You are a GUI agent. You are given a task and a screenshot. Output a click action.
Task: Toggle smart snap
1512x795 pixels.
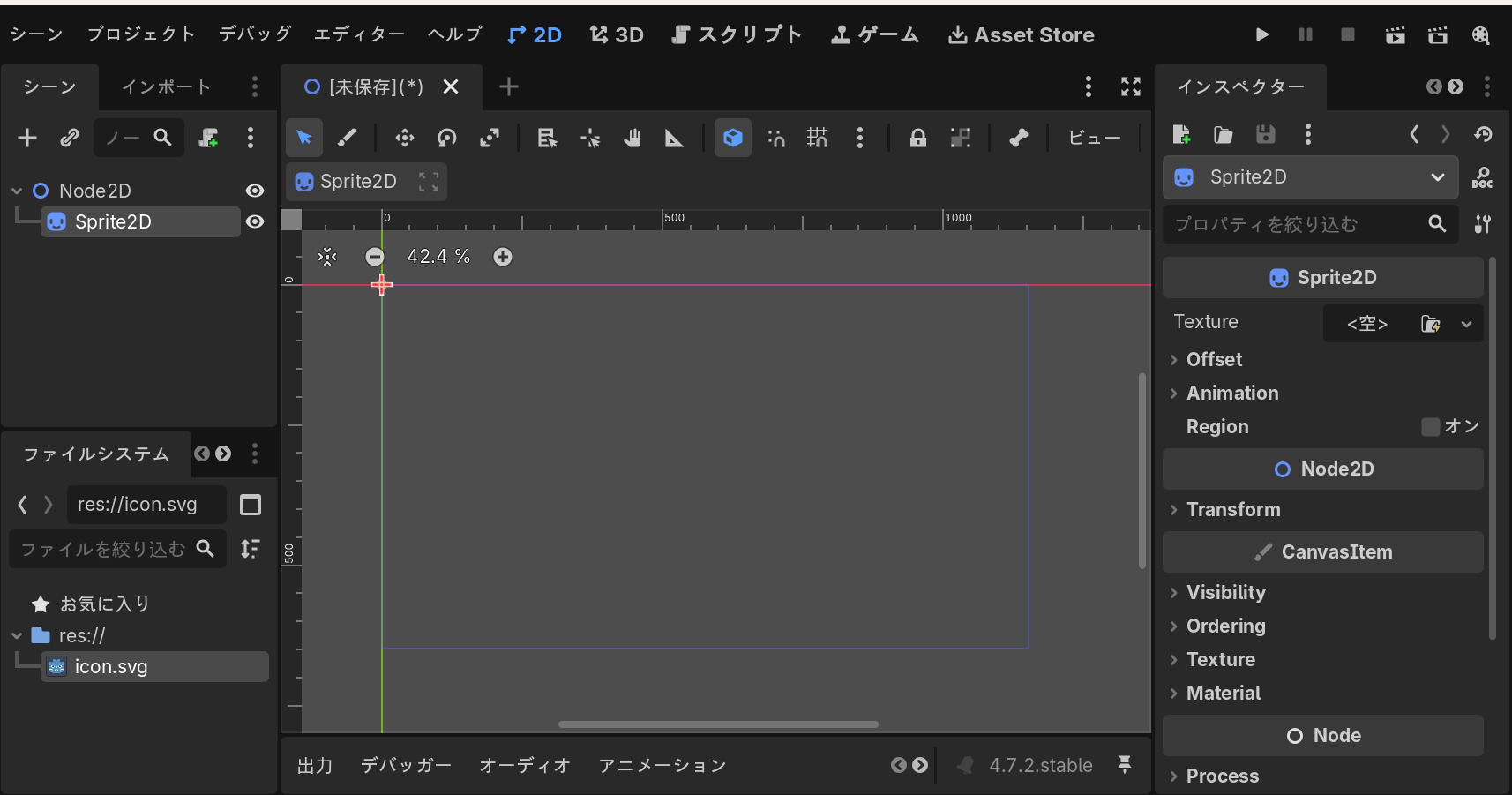[x=775, y=138]
